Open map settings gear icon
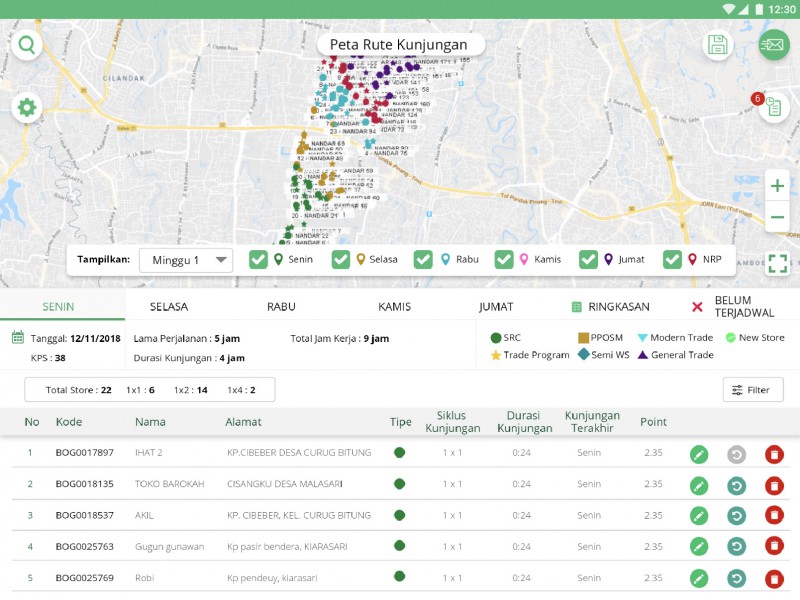 pos(27,108)
